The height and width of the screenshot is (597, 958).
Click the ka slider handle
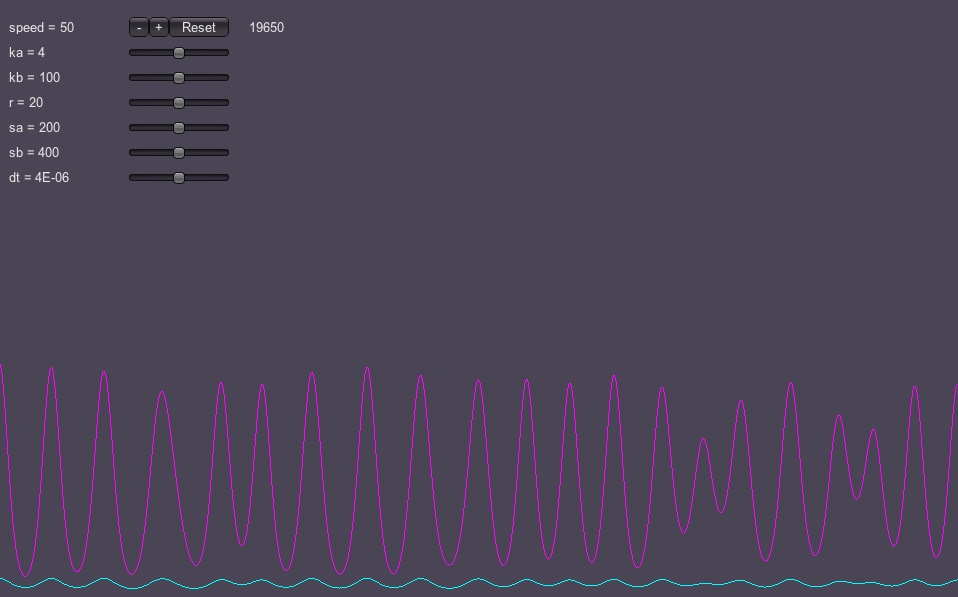tap(179, 53)
